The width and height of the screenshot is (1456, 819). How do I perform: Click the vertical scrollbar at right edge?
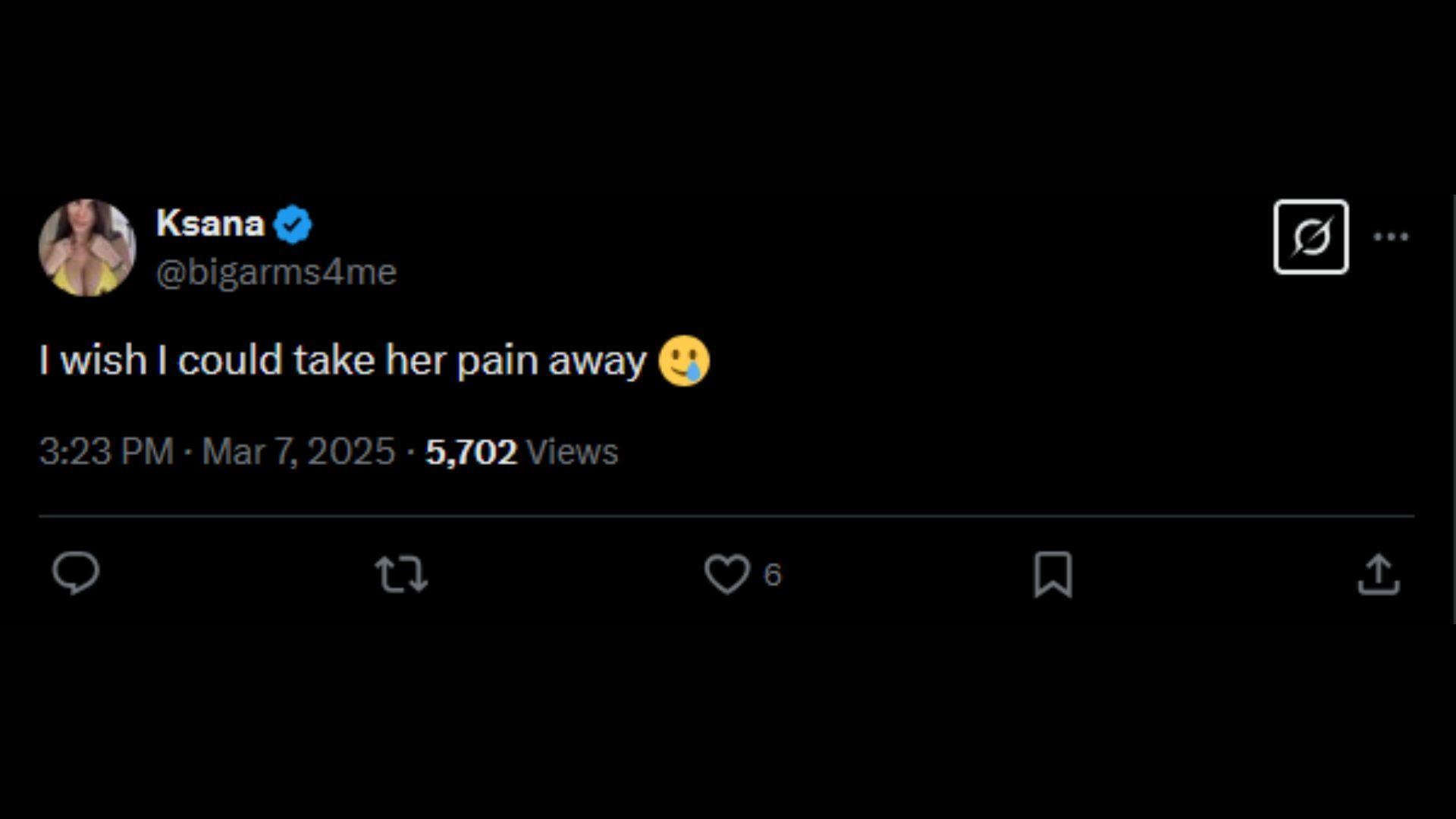pyautogui.click(x=1453, y=409)
